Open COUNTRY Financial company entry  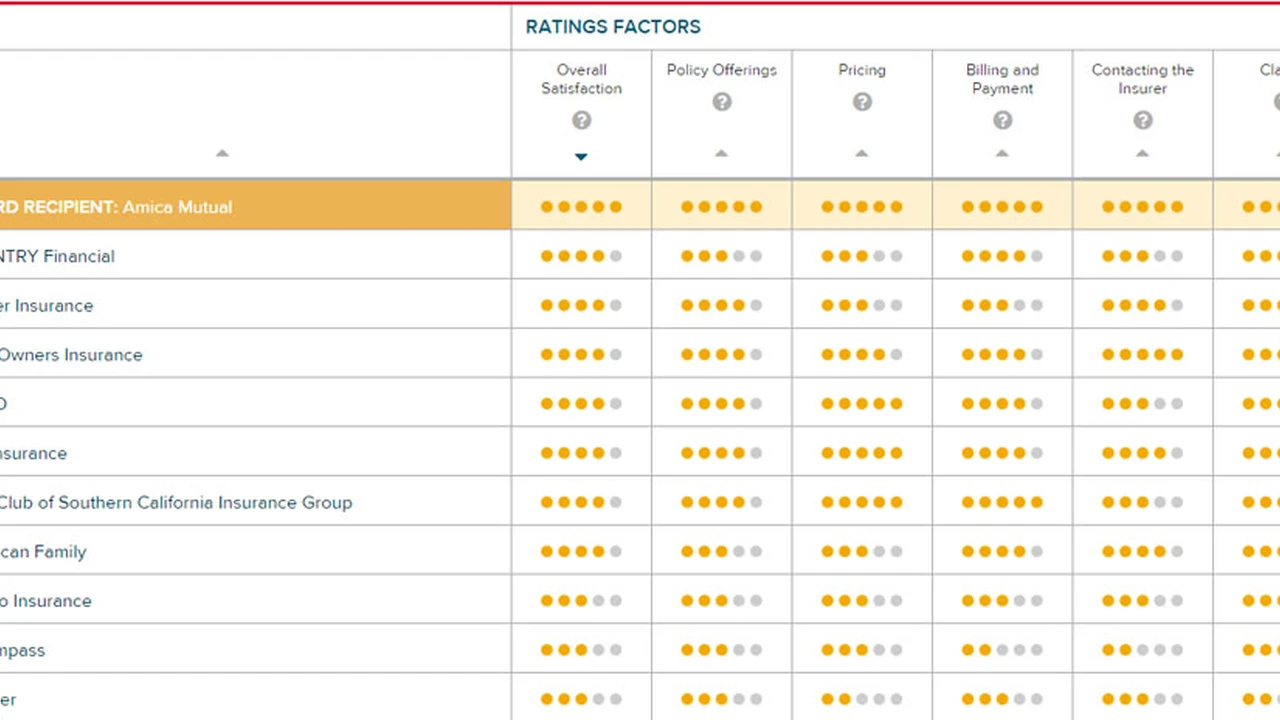pyautogui.click(x=57, y=256)
